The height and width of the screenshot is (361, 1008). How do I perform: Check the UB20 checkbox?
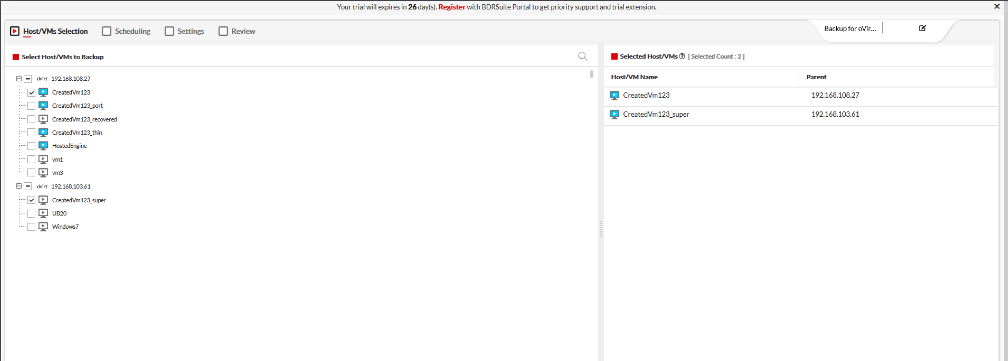31,213
